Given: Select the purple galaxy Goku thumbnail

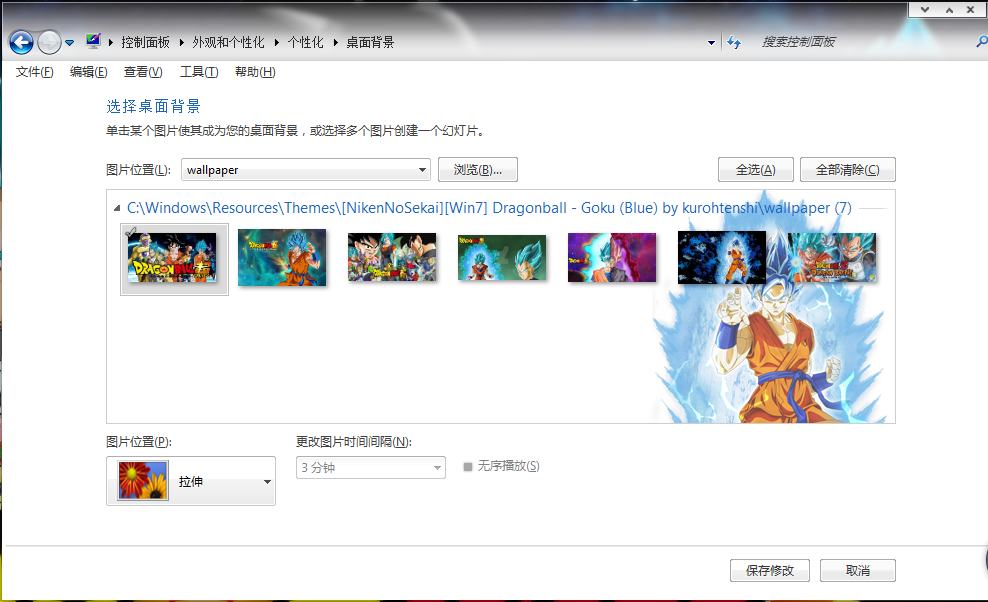Looking at the screenshot, I should pos(612,257).
